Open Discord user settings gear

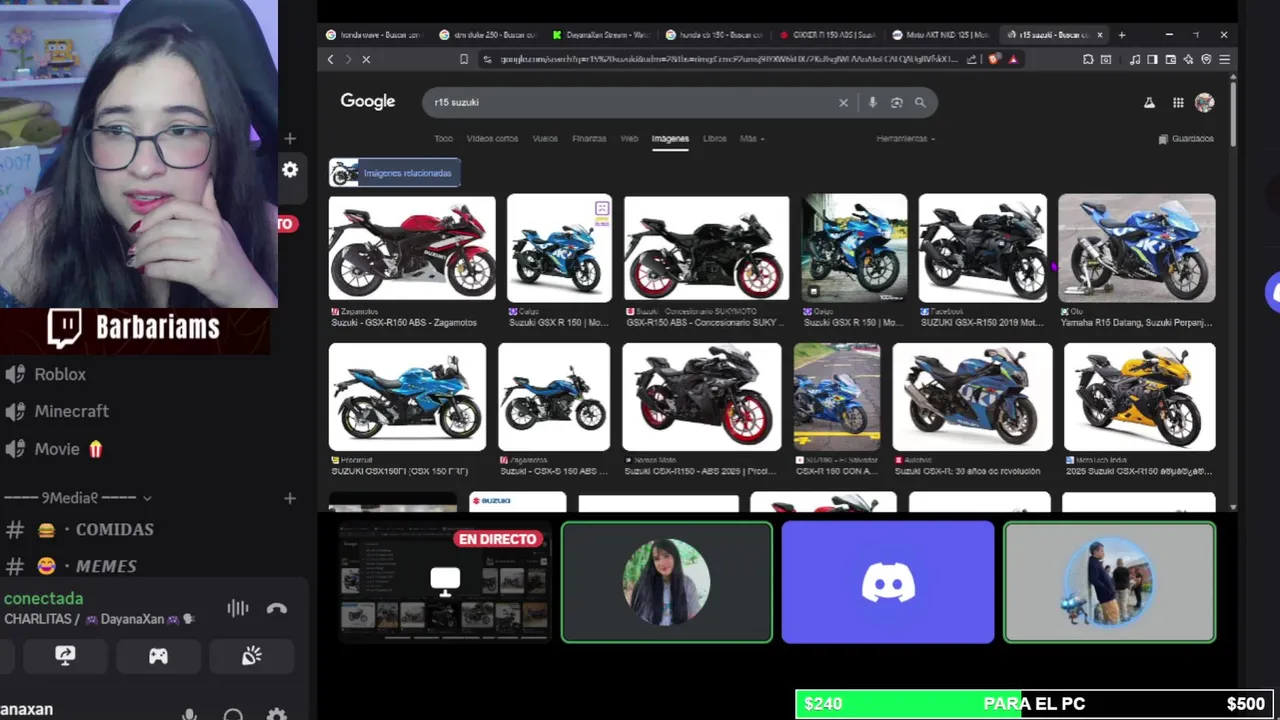(x=277, y=714)
